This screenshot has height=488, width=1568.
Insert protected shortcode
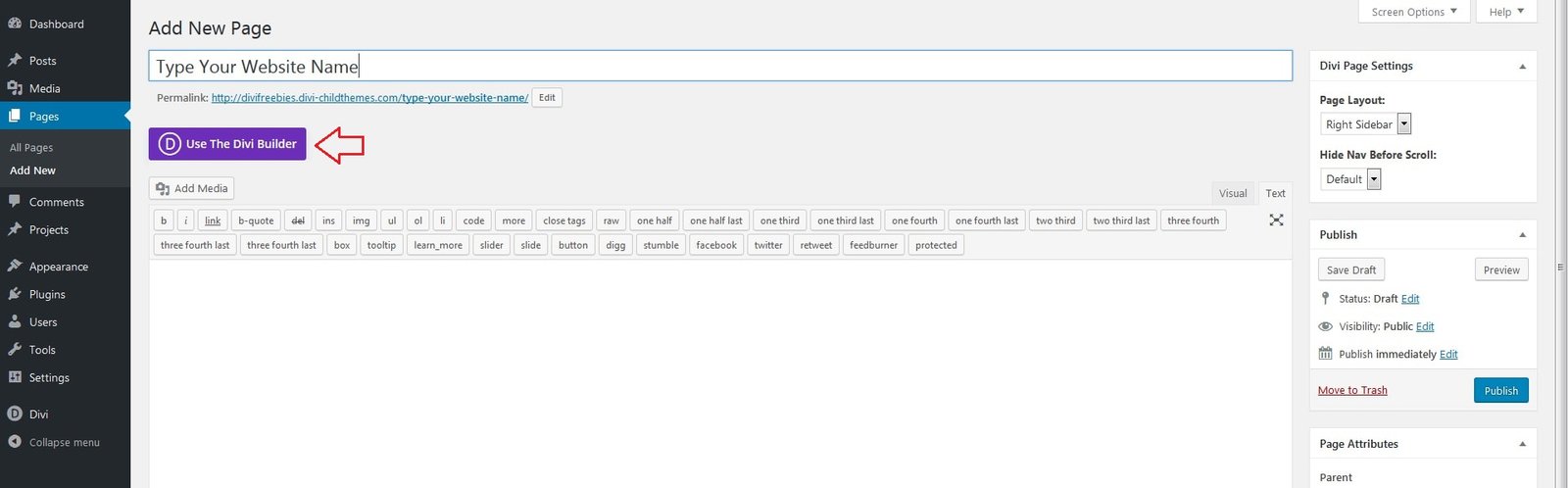pos(936,245)
